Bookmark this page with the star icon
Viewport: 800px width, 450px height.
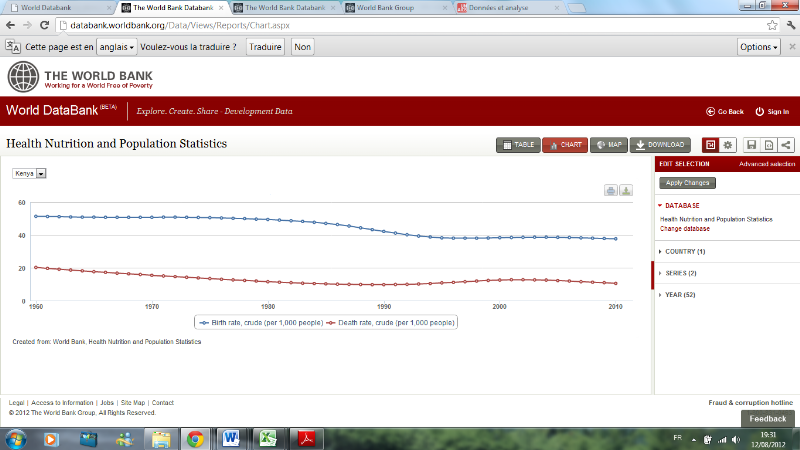pyautogui.click(x=772, y=25)
